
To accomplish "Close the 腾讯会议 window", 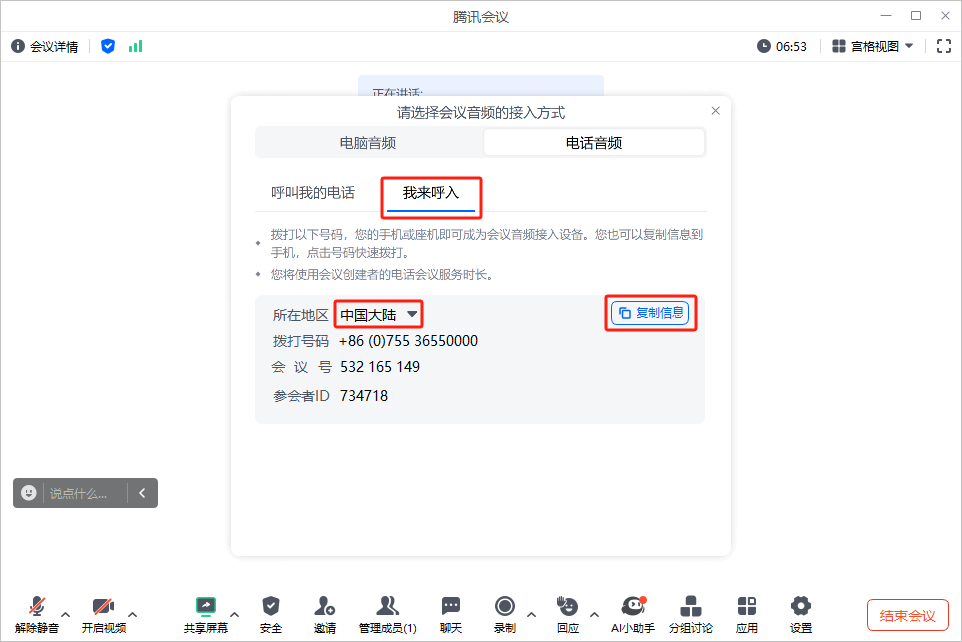I will pos(945,16).
